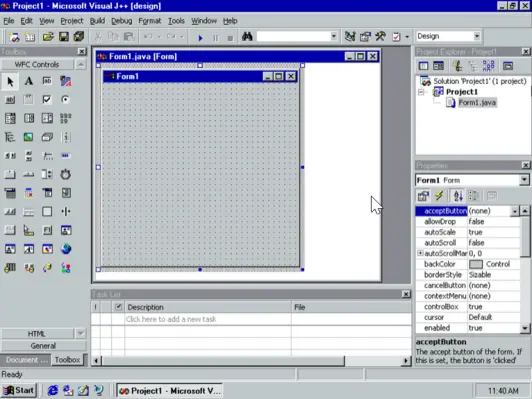Click the Open Project folder icon
This screenshot has height=399, width=532.
tap(48, 36)
